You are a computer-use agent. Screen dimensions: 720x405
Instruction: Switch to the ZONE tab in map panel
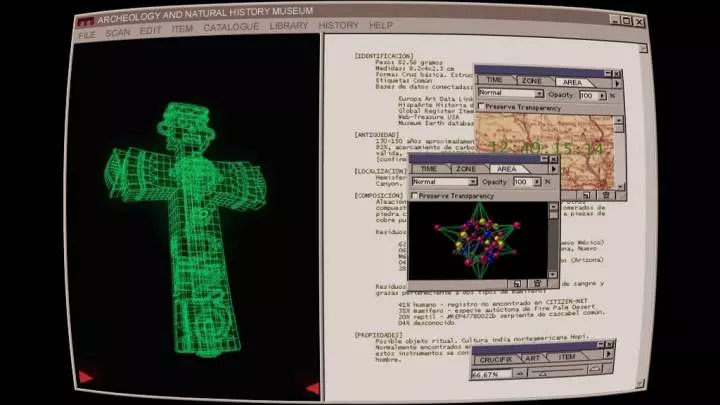click(532, 81)
